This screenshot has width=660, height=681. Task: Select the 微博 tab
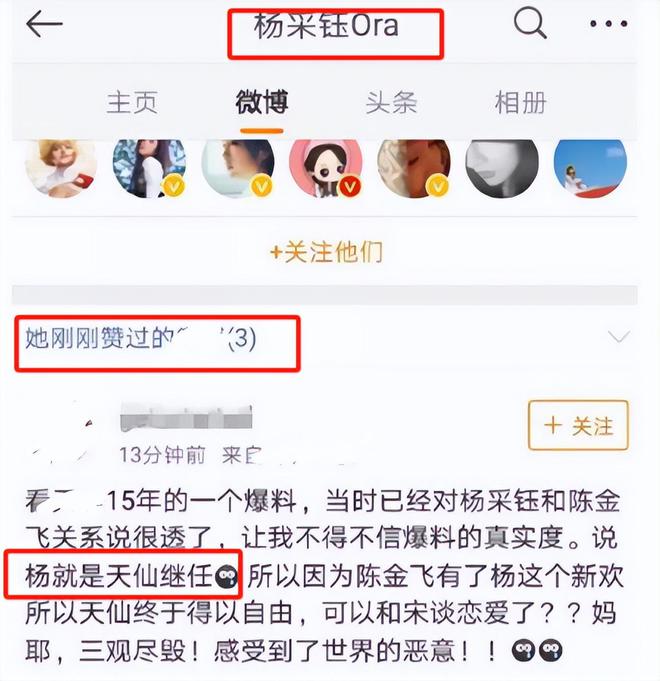pyautogui.click(x=262, y=103)
